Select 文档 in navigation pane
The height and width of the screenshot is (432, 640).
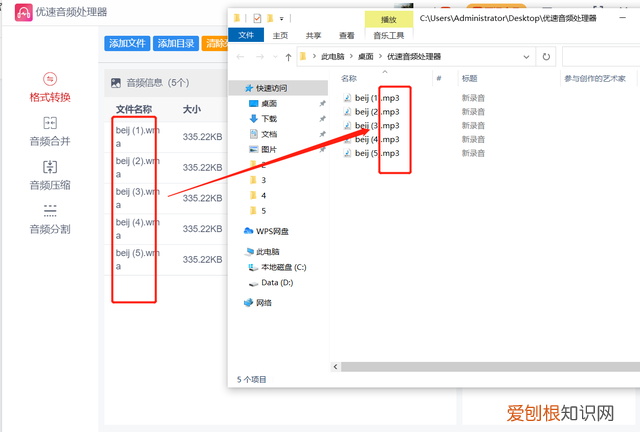269,134
